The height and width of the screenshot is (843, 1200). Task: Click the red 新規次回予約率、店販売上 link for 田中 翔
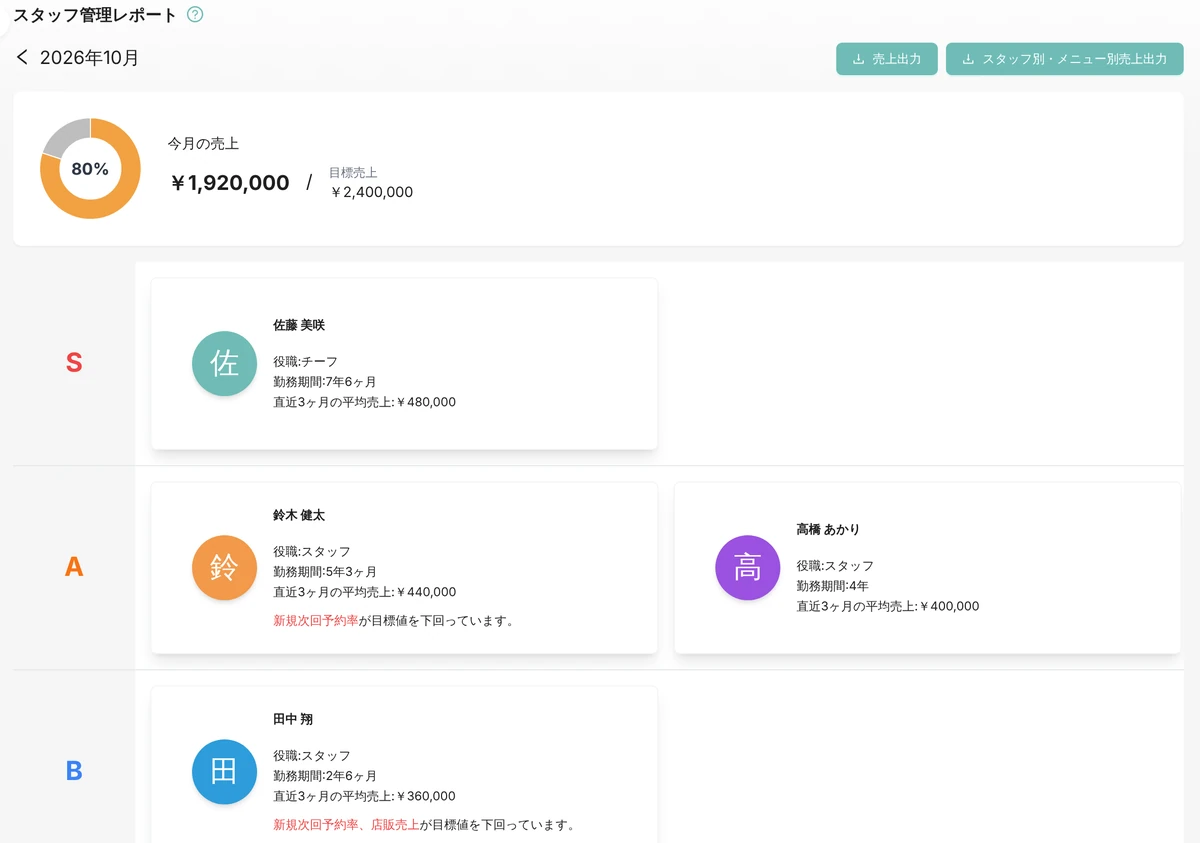pos(346,825)
